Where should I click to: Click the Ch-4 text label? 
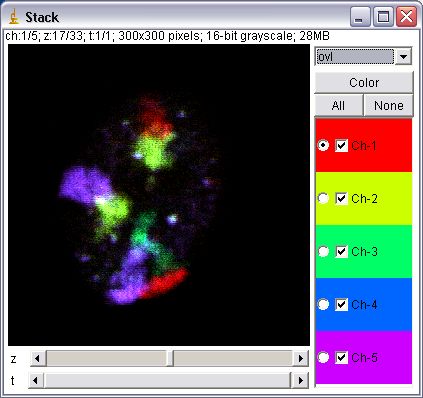(x=364, y=304)
